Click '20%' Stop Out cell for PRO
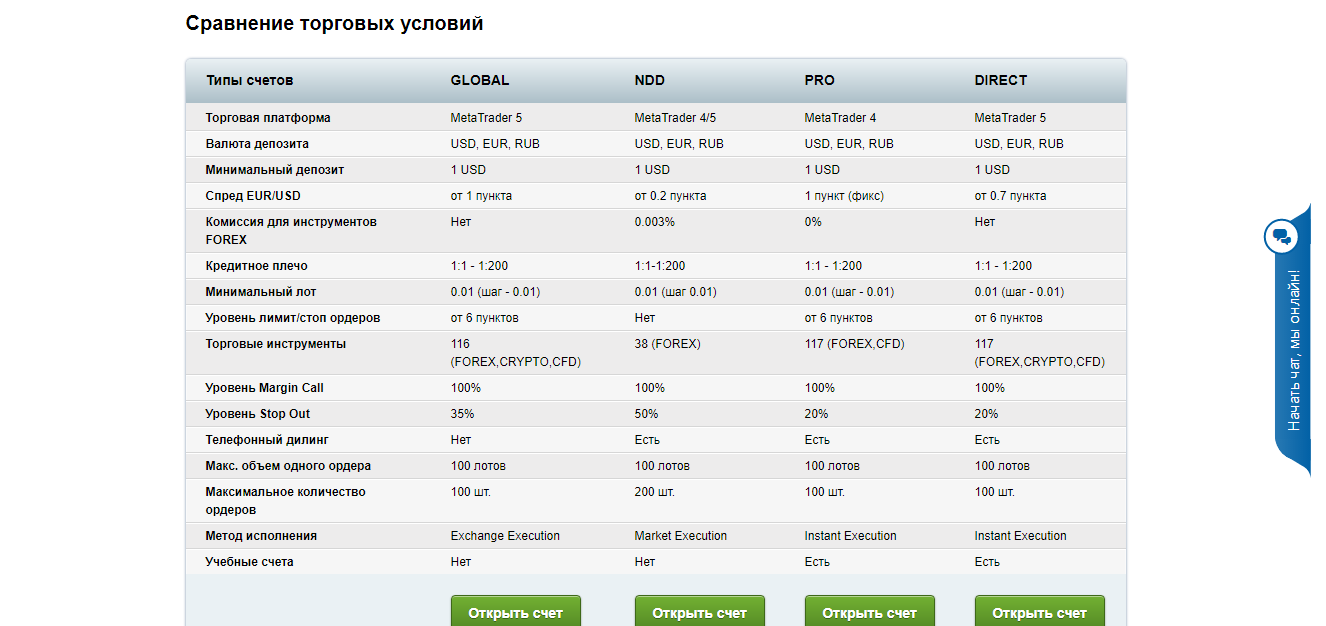 tap(817, 414)
